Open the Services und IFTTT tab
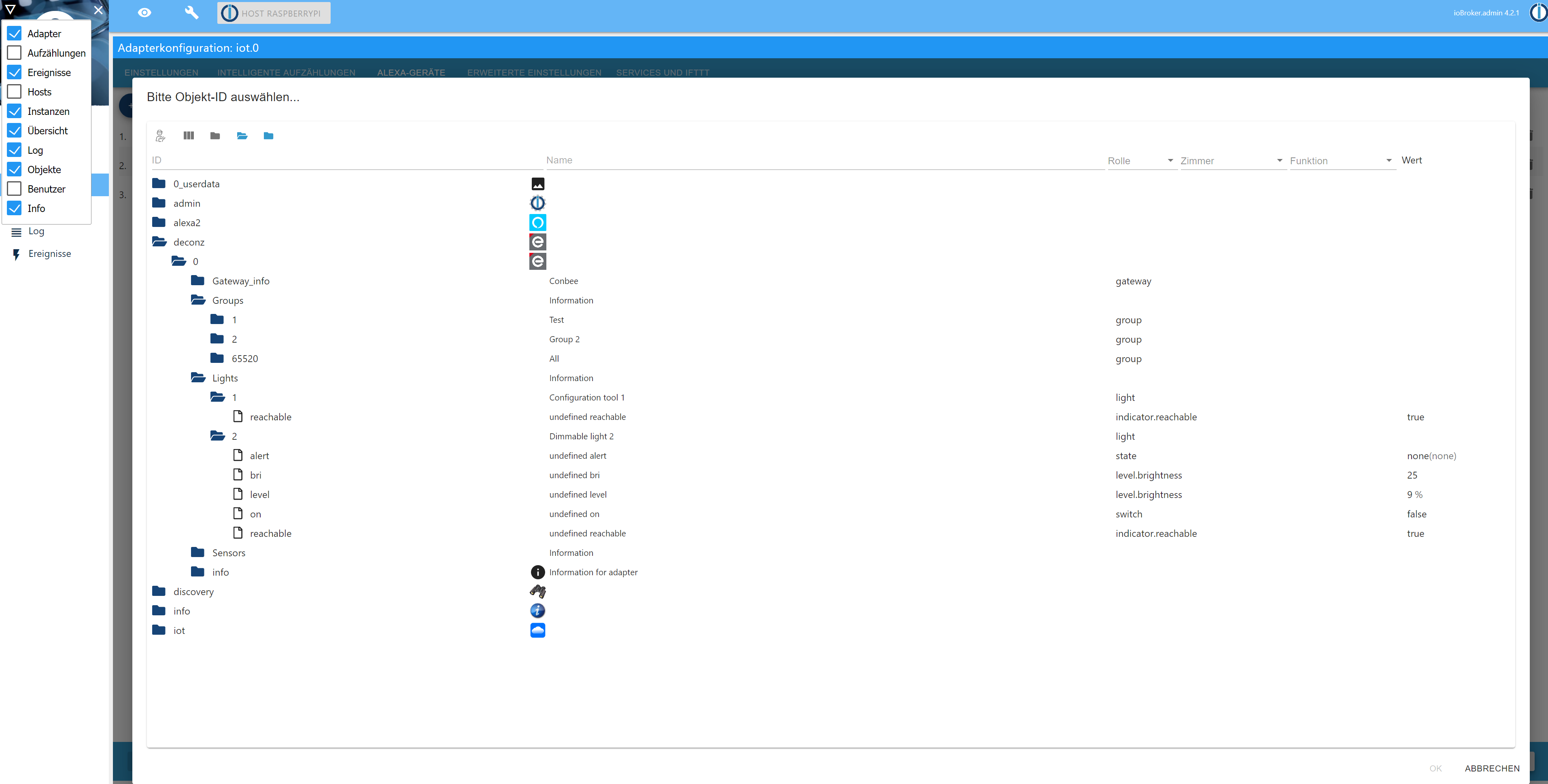The height and width of the screenshot is (784, 1548). pyautogui.click(x=662, y=72)
